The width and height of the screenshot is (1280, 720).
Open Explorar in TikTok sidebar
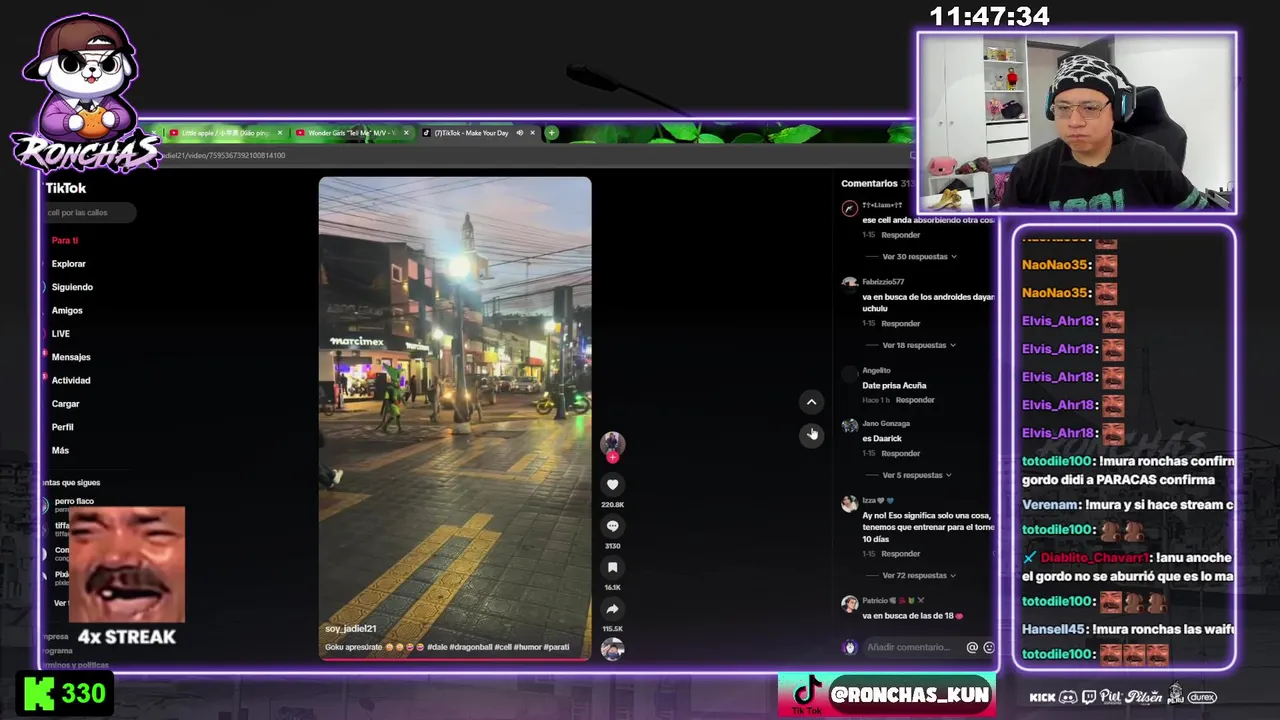[x=69, y=264]
